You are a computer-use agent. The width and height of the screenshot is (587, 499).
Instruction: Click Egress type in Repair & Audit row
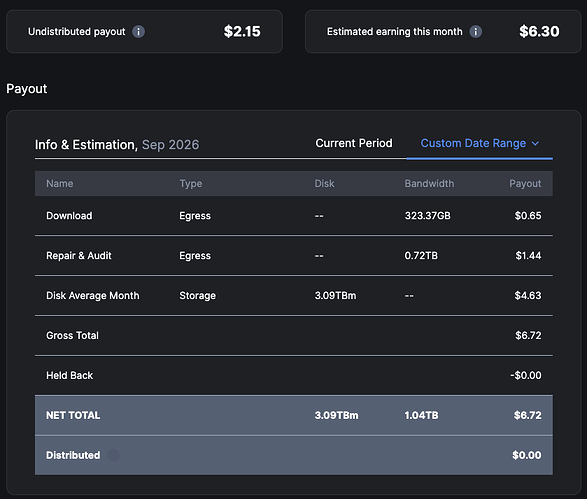click(x=195, y=256)
